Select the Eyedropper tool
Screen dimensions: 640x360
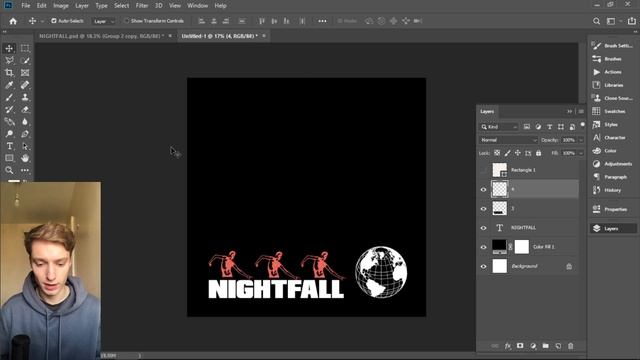tap(9, 85)
